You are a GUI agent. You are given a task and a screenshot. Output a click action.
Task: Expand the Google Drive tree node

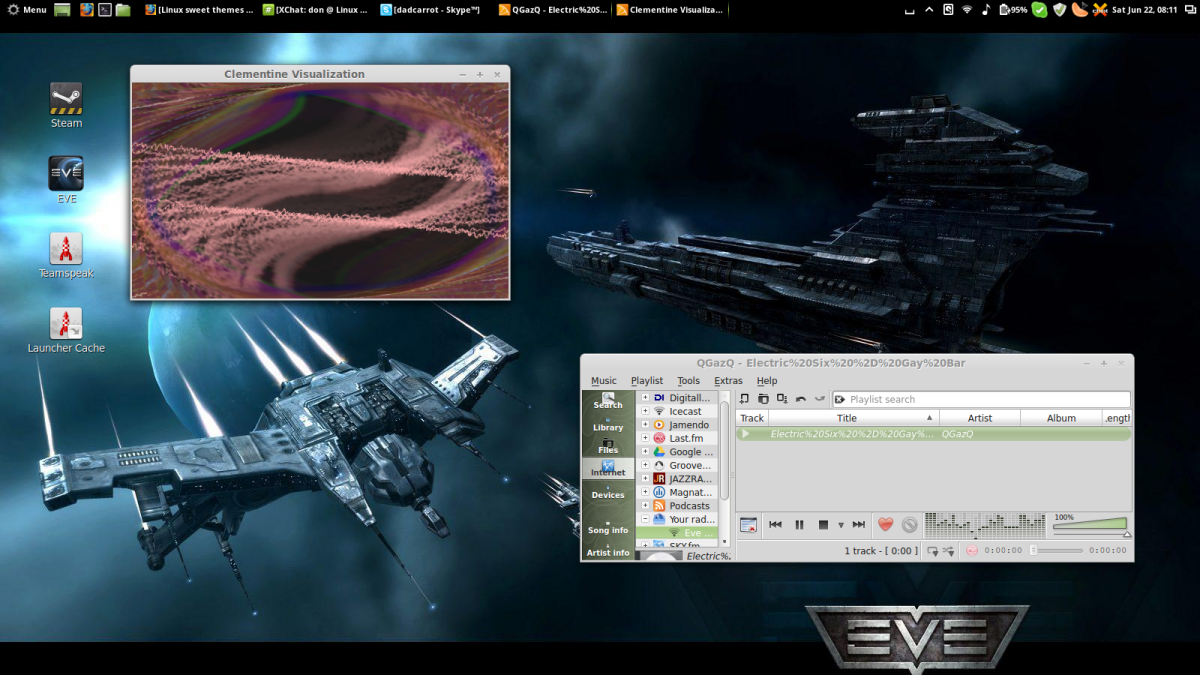coord(645,452)
